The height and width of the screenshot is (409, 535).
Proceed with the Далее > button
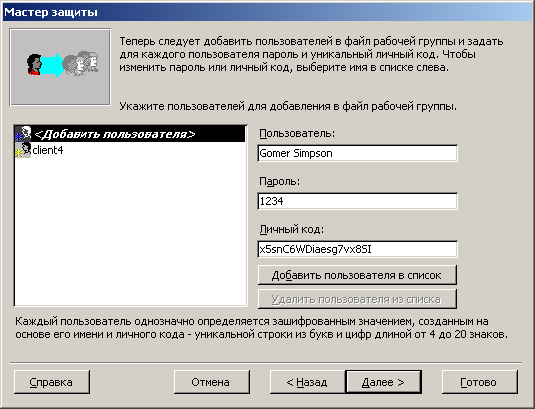click(384, 382)
